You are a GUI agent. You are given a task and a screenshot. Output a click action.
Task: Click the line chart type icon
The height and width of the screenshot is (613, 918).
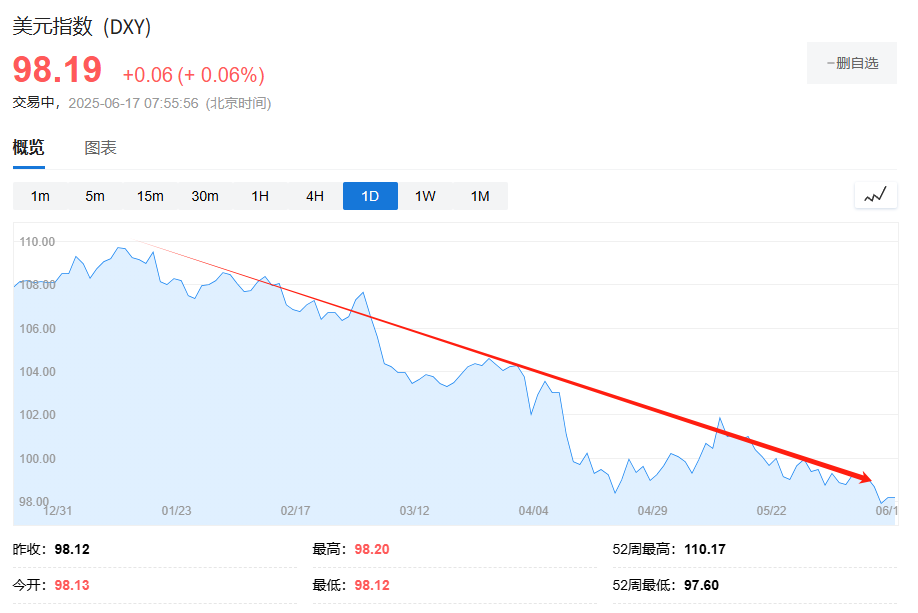(x=875, y=195)
